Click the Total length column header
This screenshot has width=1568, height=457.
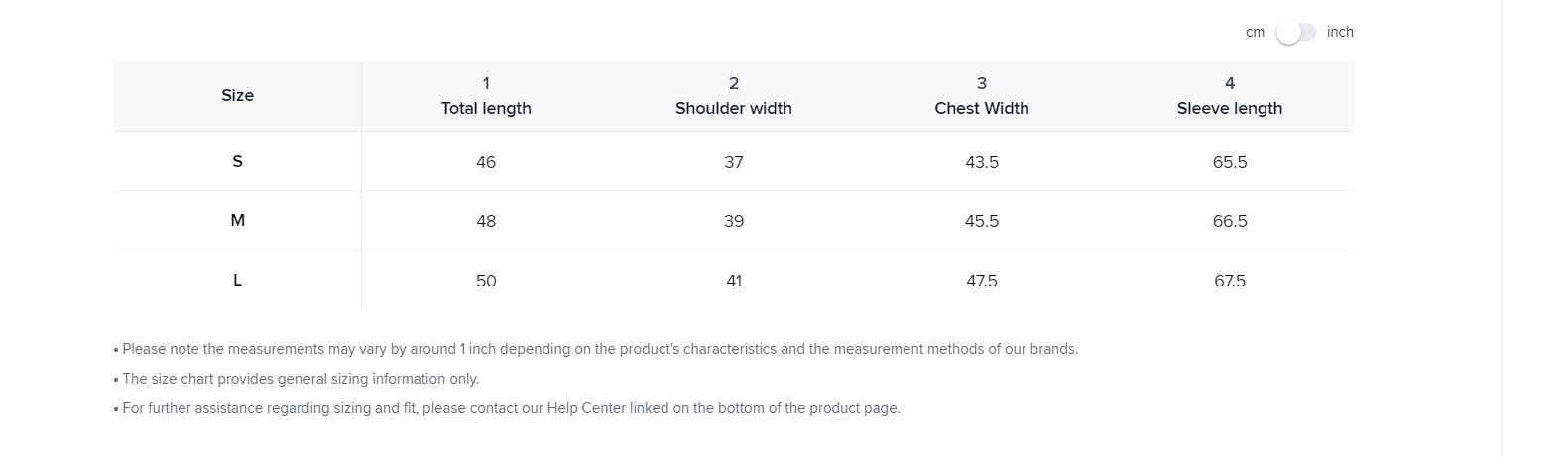(486, 97)
